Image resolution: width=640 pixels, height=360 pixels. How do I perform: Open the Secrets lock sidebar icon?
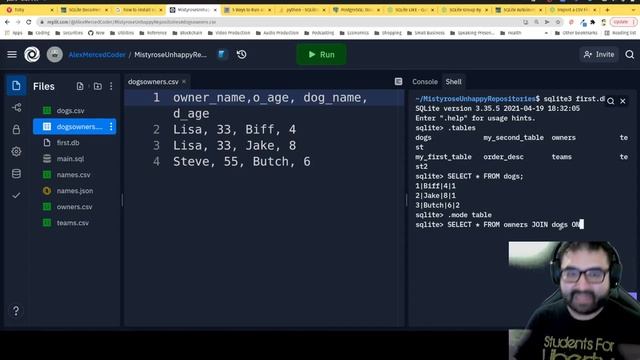click(16, 129)
